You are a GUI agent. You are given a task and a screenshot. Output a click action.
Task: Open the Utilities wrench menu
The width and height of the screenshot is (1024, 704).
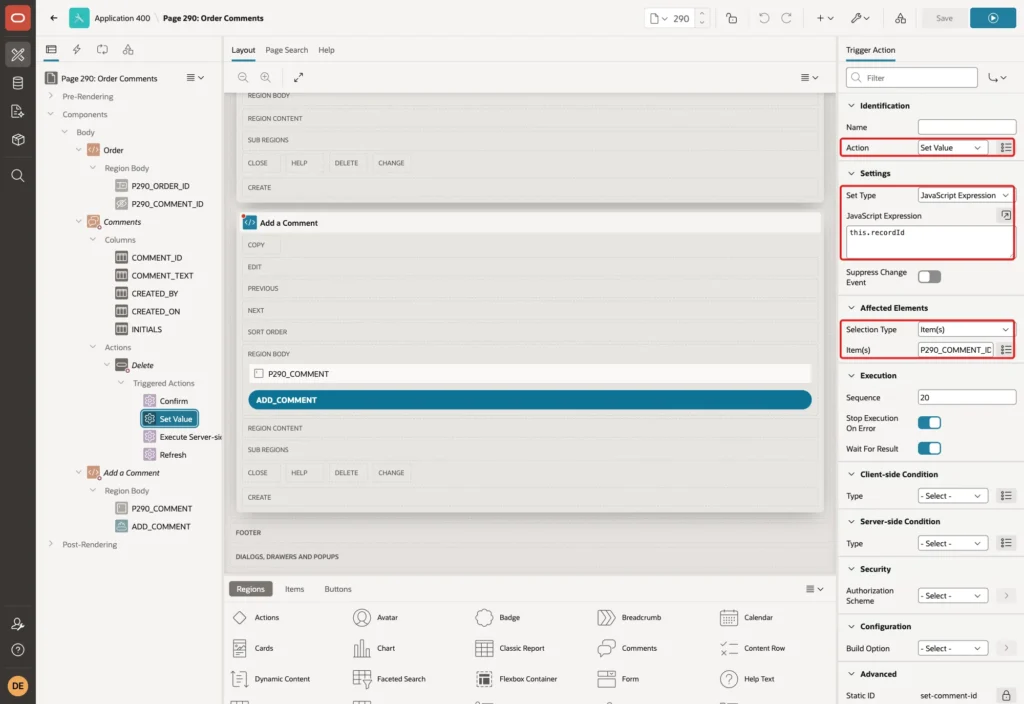tap(860, 18)
